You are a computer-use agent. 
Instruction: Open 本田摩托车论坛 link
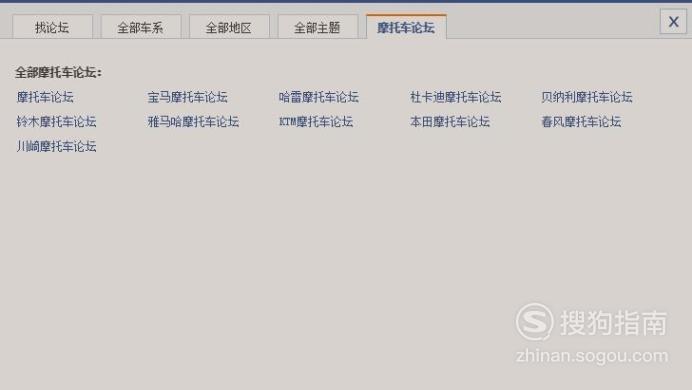(450, 122)
